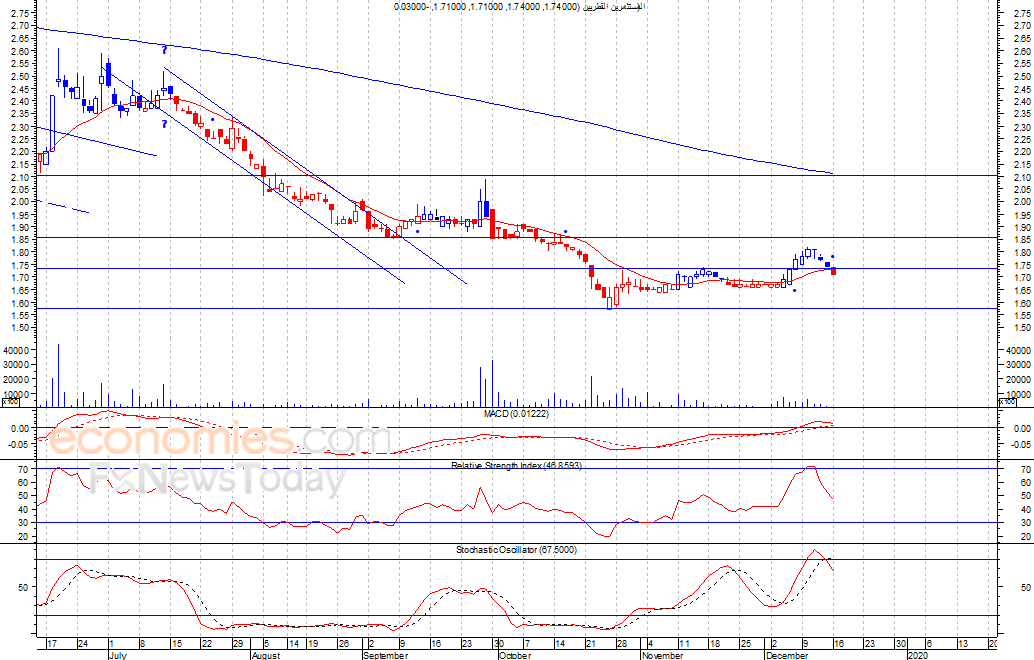Click the 20 date label at axis end
Screen dimensions: 1034x660
[994, 644]
